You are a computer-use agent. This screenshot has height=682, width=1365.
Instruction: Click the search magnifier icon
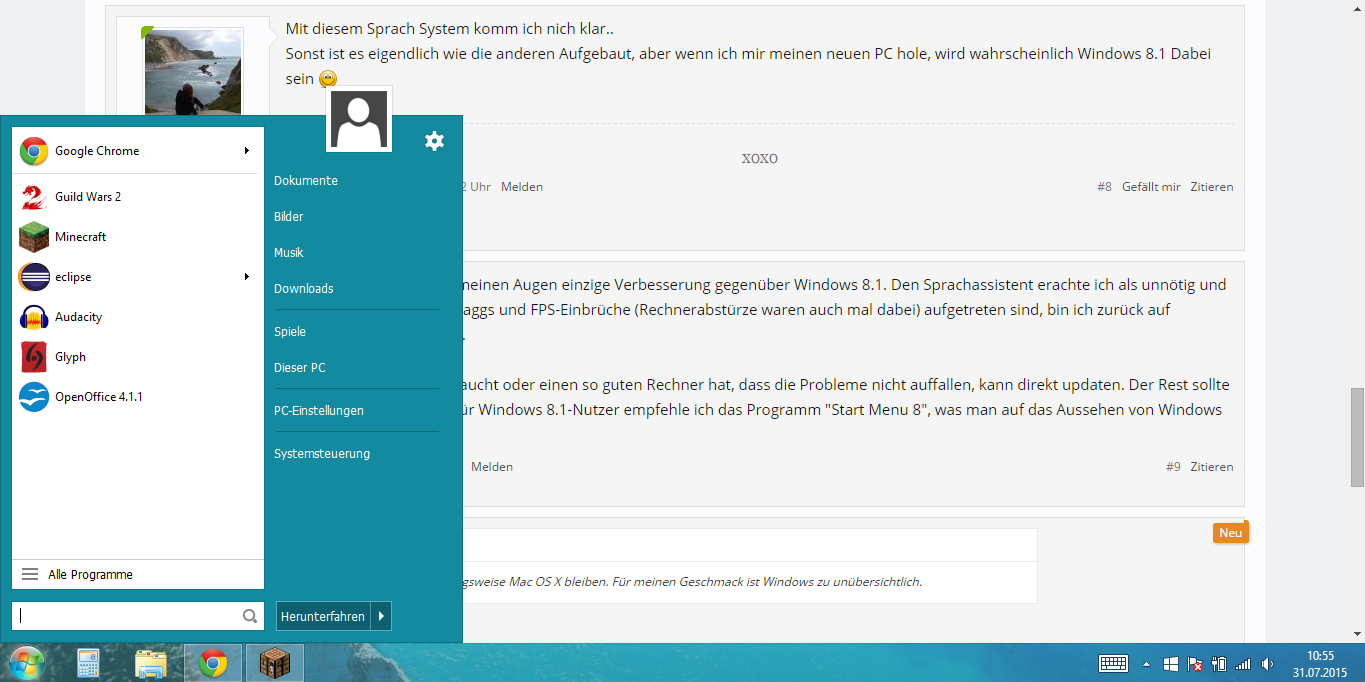pyautogui.click(x=250, y=617)
